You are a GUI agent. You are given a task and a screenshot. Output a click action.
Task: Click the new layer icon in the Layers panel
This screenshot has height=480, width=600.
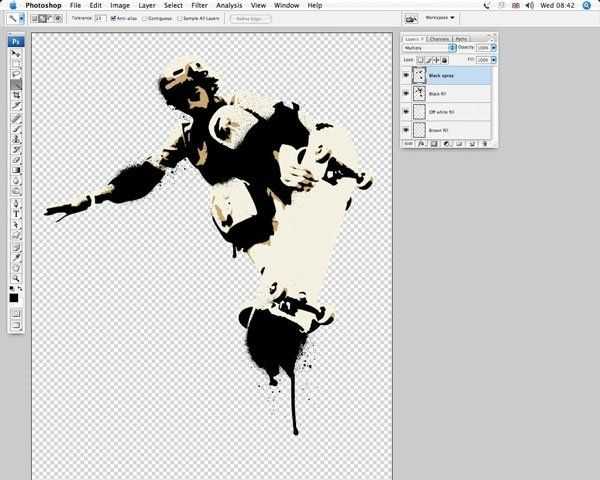tap(472, 144)
